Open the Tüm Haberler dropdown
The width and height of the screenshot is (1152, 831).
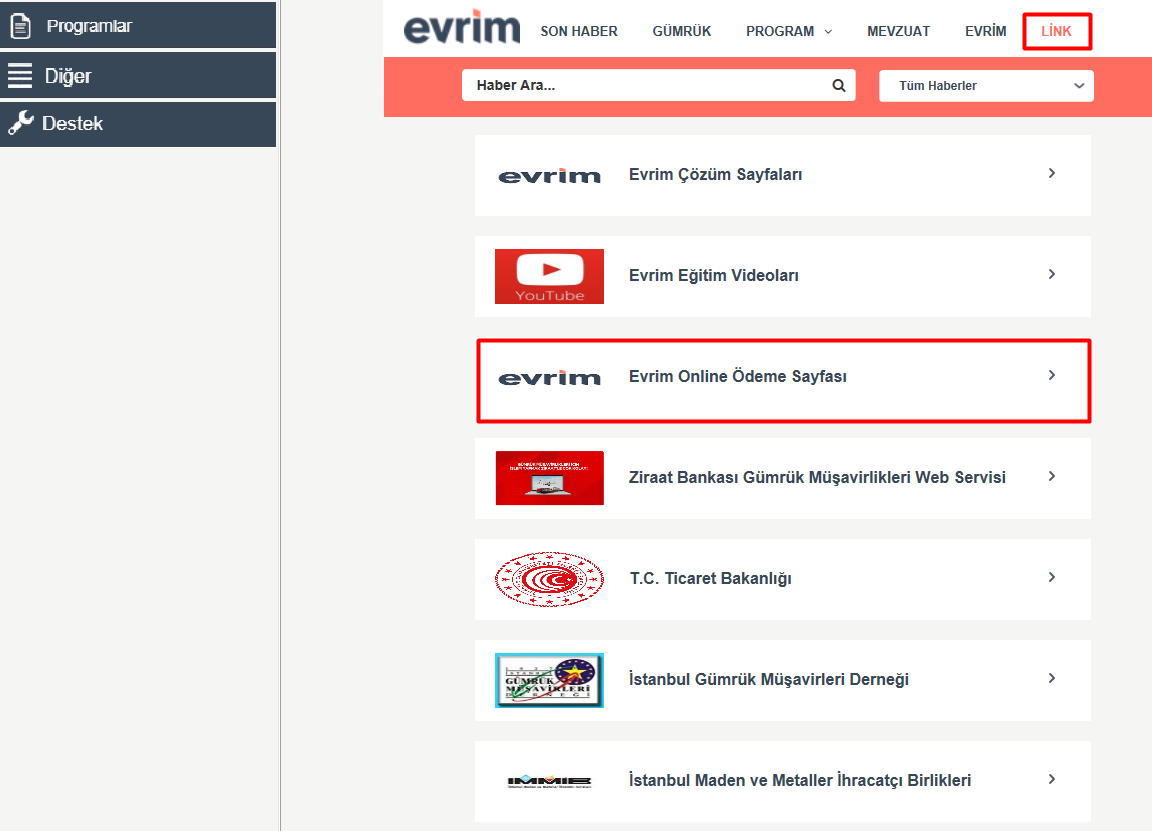[x=986, y=85]
